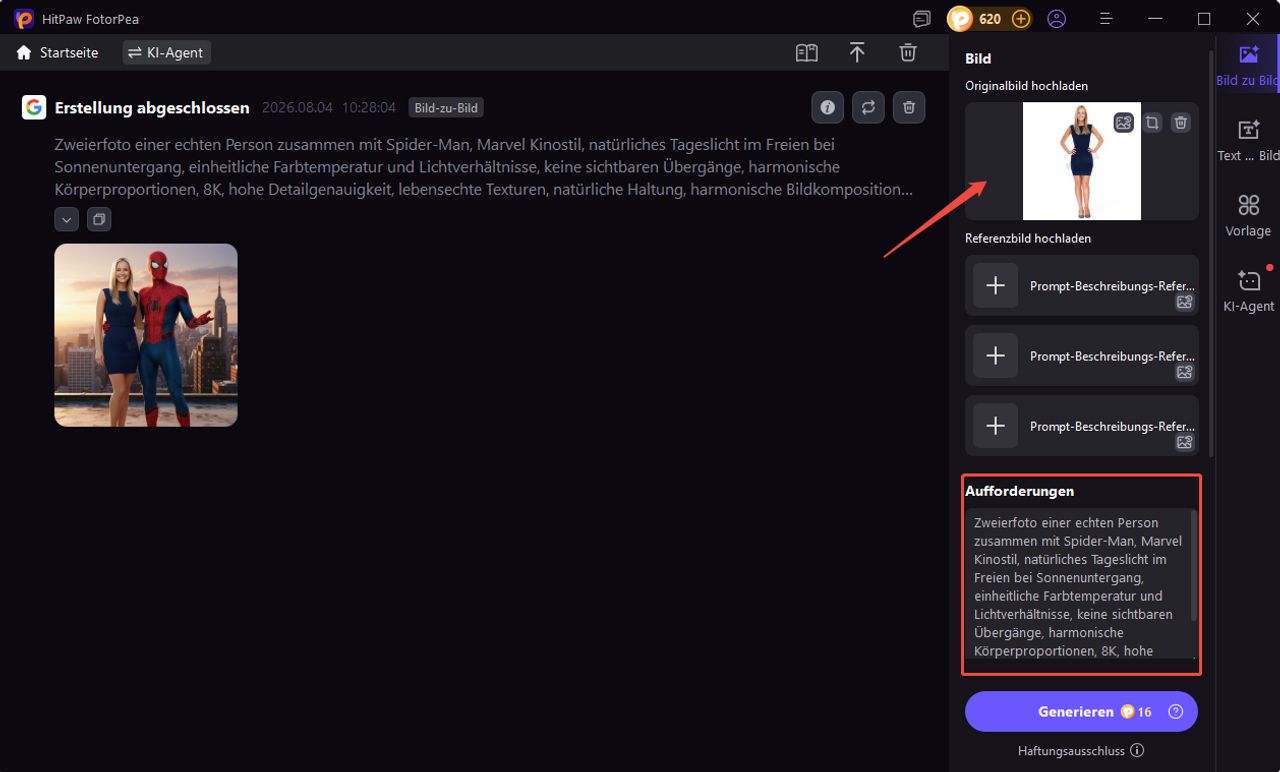The width and height of the screenshot is (1280, 772).
Task: Click the help icon on Generieren button
Action: click(x=1176, y=712)
